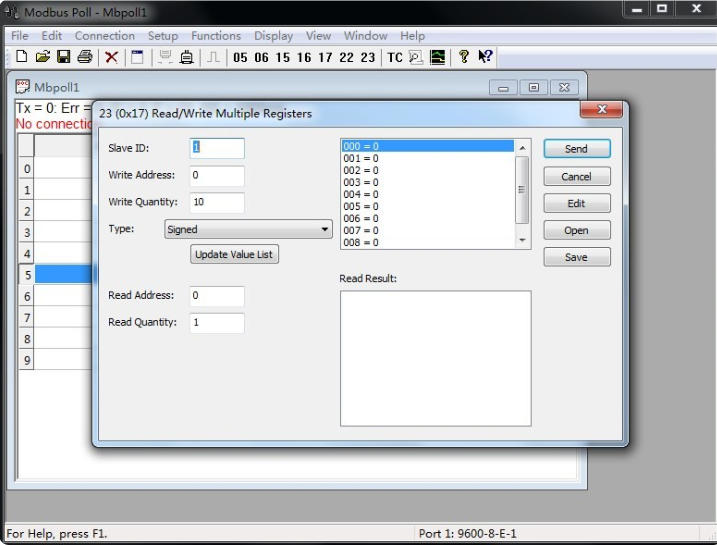Click the Open file folder icon
This screenshot has height=545, width=717.
[42, 57]
